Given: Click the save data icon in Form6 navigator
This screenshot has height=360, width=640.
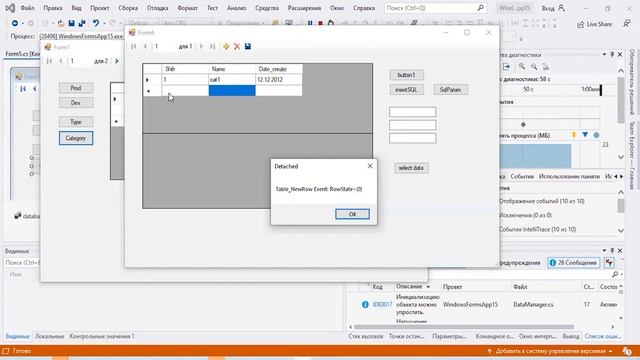Looking at the screenshot, I should coord(248,47).
